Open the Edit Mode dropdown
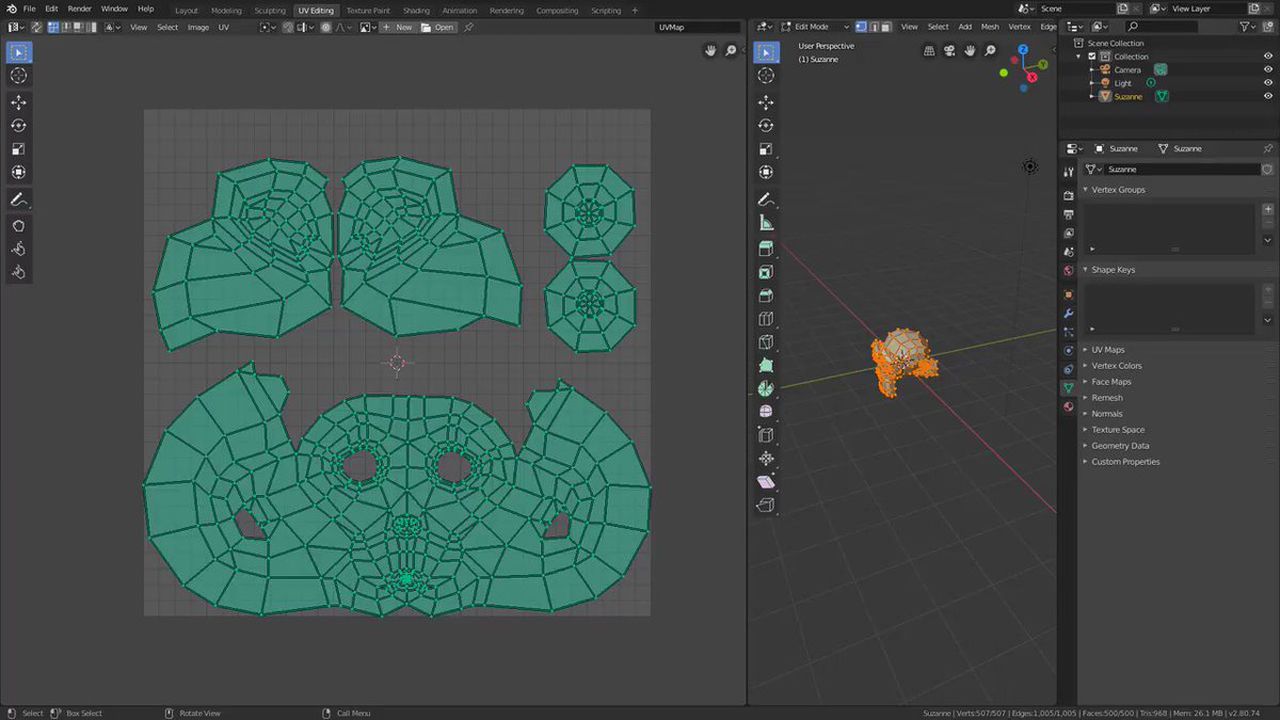Viewport: 1280px width, 720px height. pos(812,27)
